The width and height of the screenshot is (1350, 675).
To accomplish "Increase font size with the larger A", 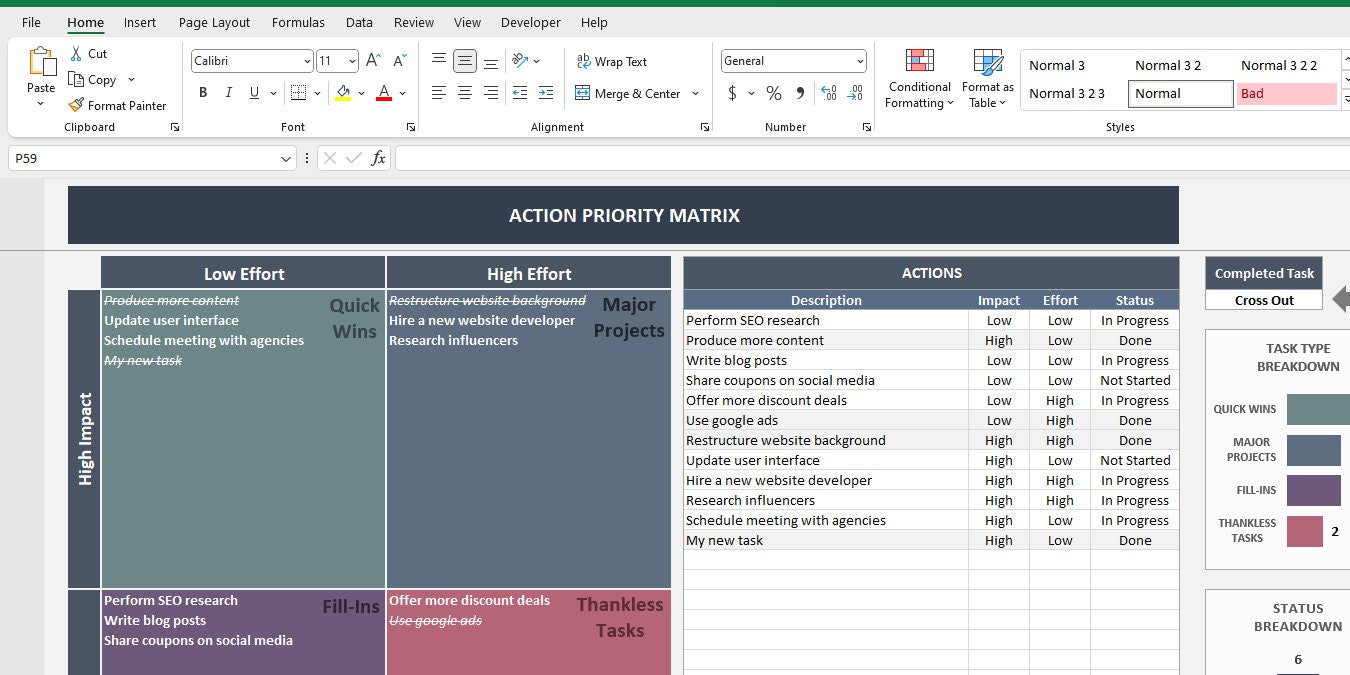I will pyautogui.click(x=373, y=61).
